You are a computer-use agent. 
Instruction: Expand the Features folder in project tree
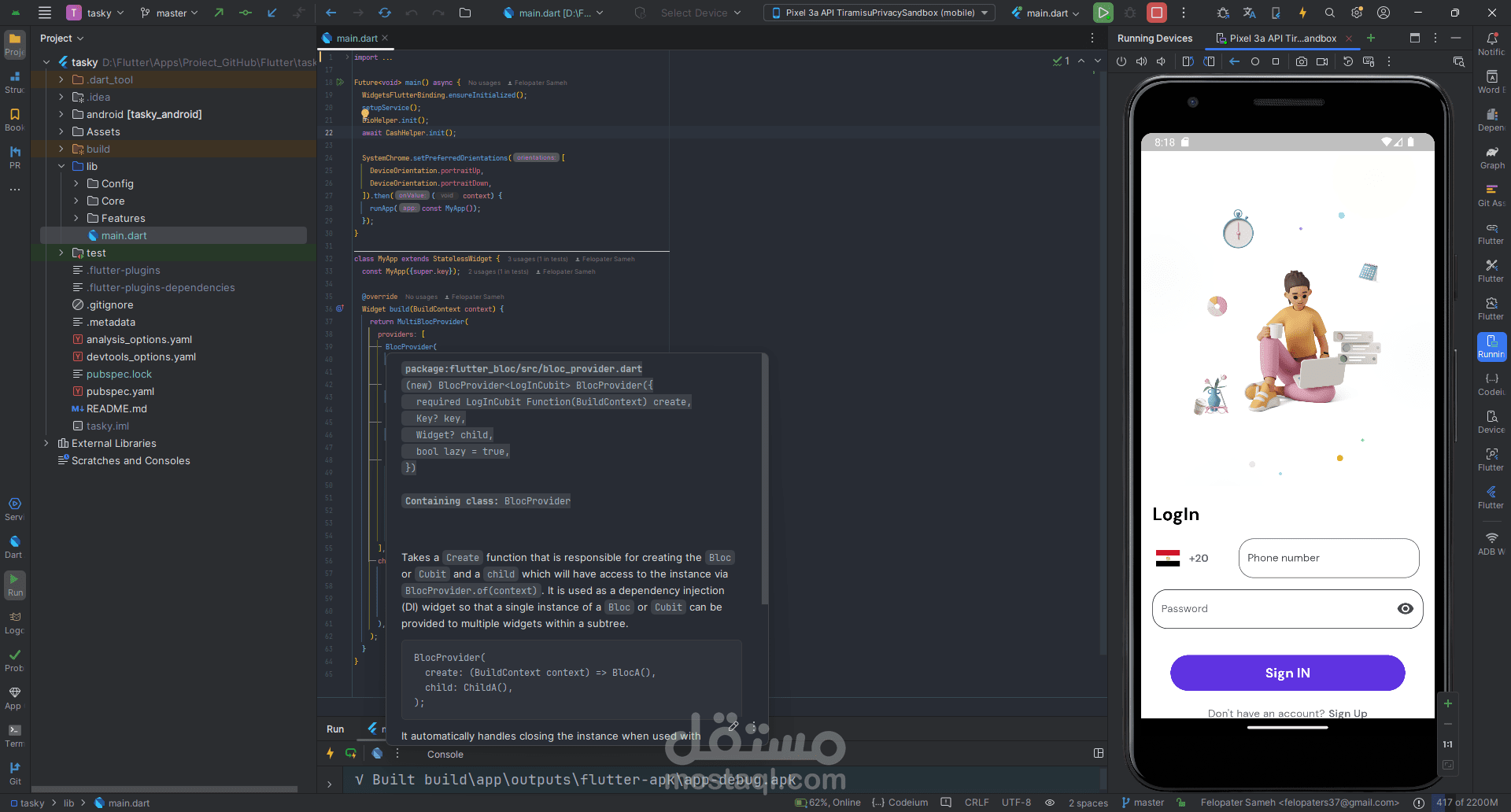pyautogui.click(x=76, y=218)
